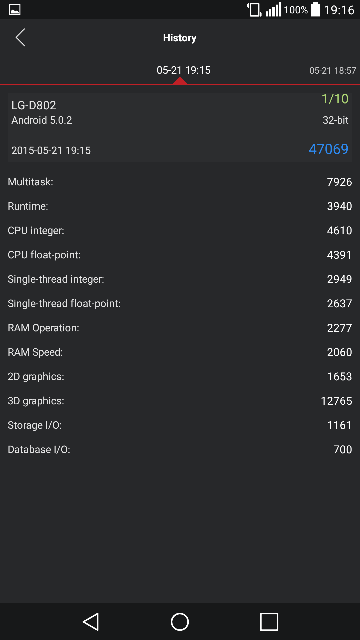The image size is (360, 640).
Task: Tap the CPU integer result row
Action: pos(180,230)
